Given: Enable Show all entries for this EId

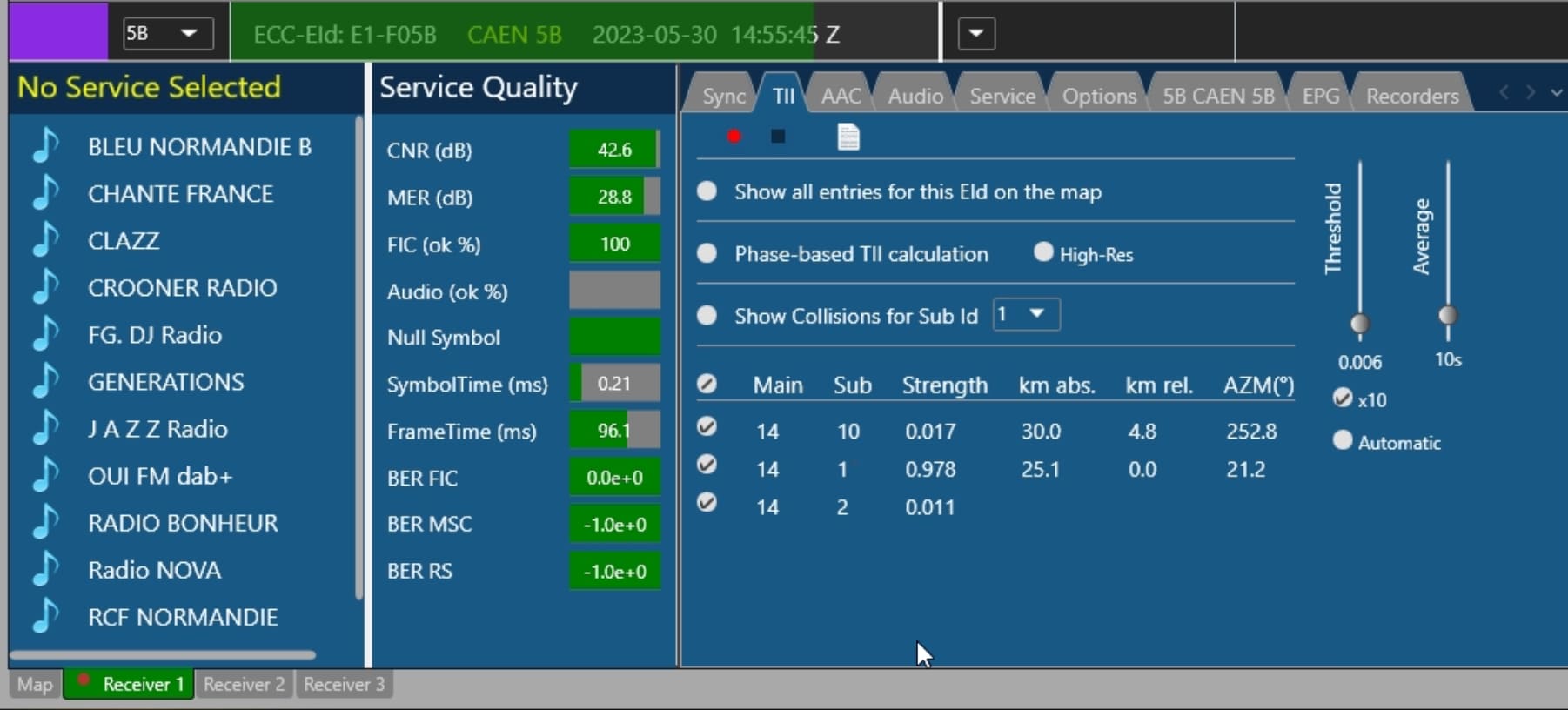Looking at the screenshot, I should tap(707, 191).
